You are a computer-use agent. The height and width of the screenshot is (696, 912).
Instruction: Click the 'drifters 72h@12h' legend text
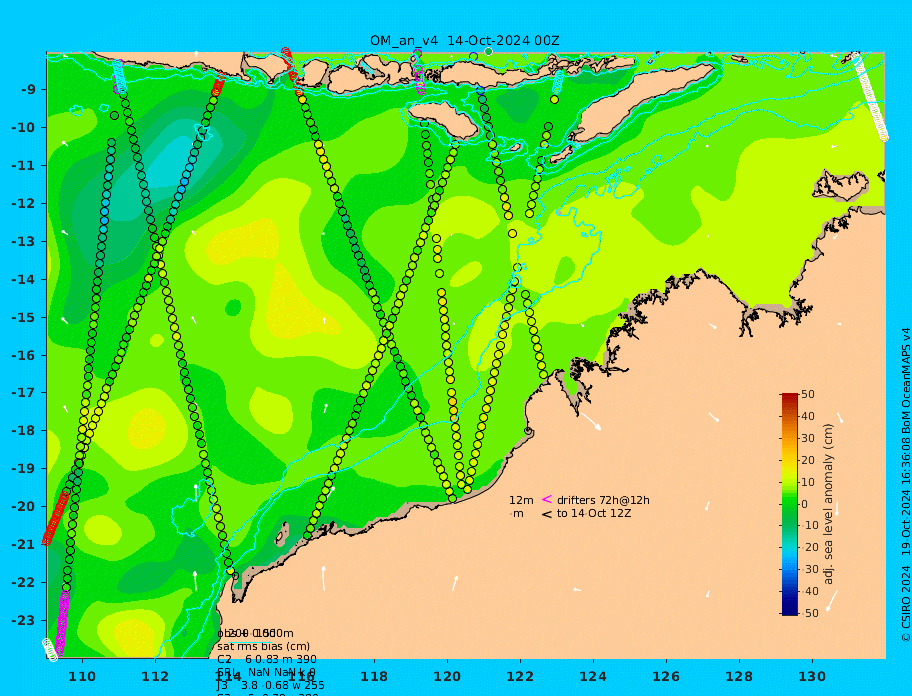tap(603, 501)
